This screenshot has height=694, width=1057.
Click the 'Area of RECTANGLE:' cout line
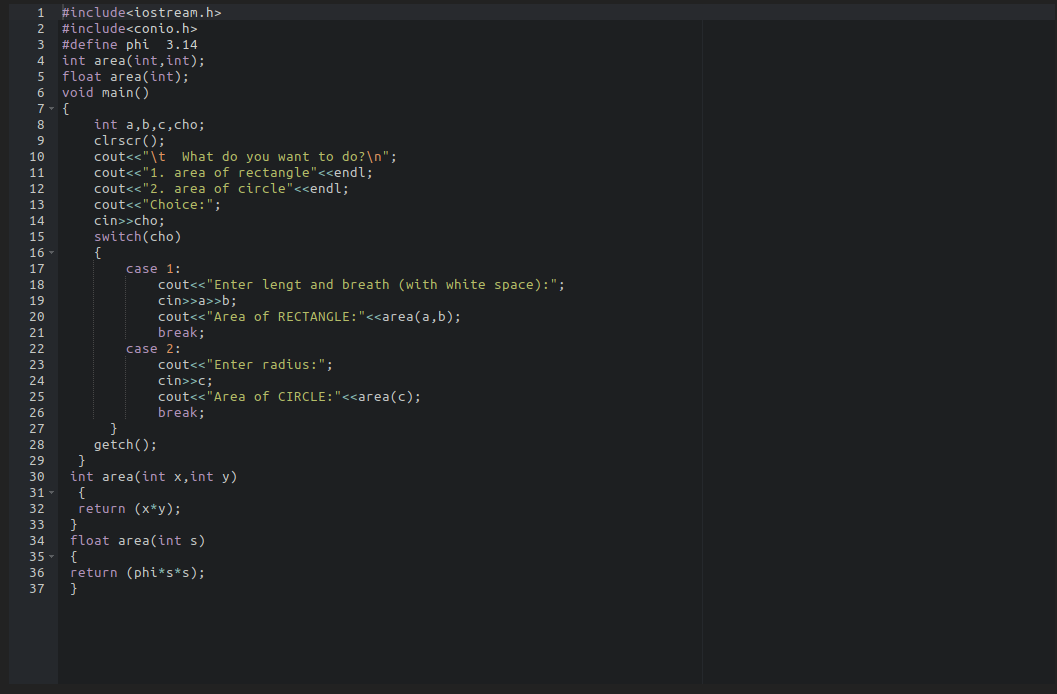(x=309, y=317)
